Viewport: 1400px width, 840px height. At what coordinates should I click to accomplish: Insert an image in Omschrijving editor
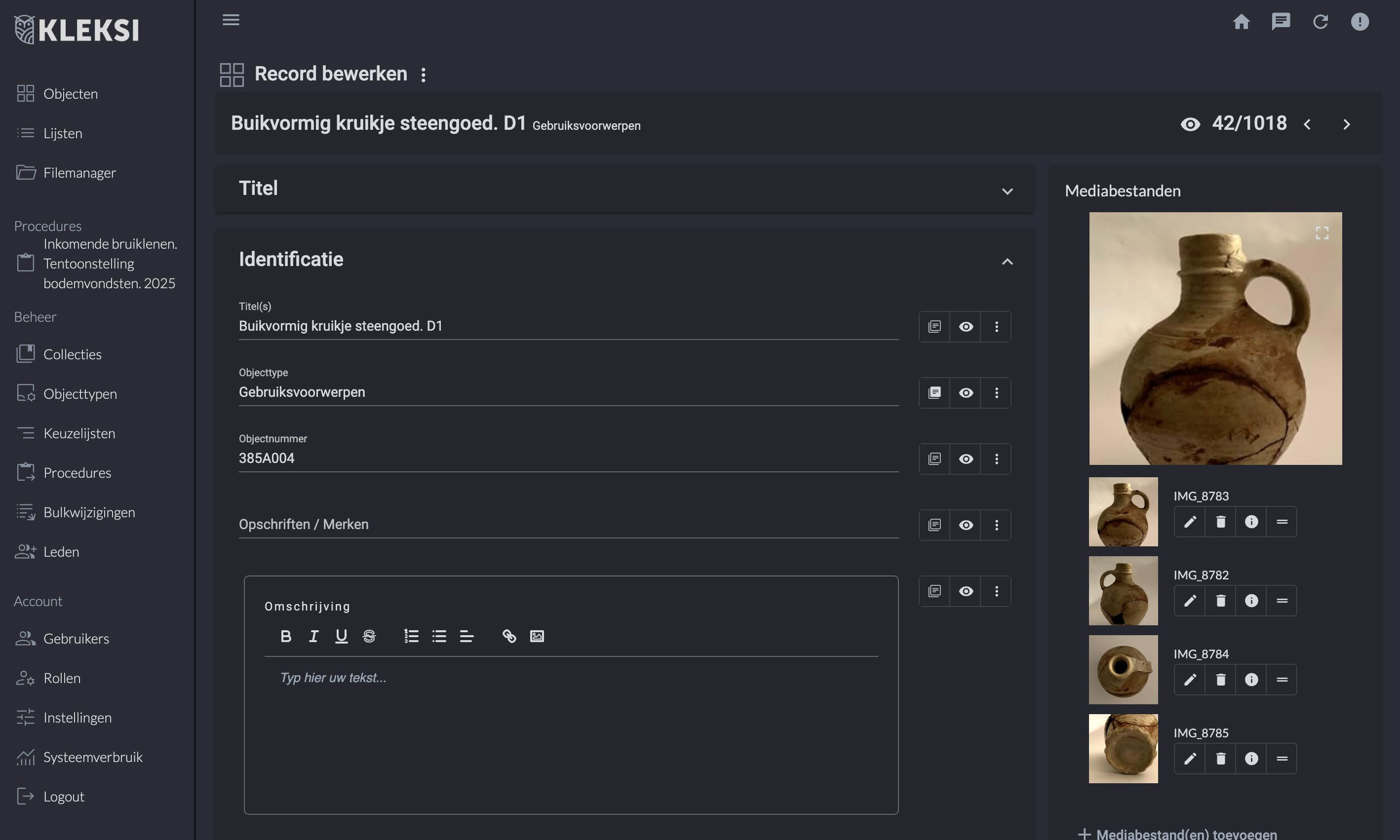coord(537,636)
